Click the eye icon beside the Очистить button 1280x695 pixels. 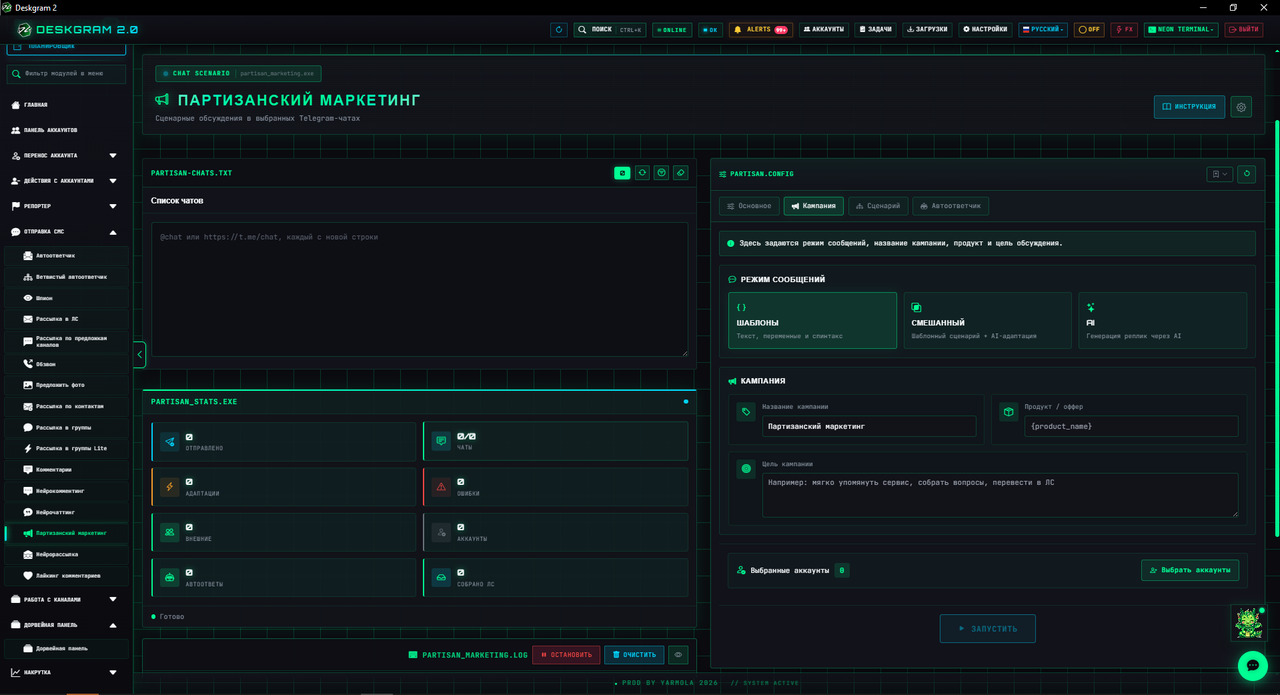click(x=678, y=655)
